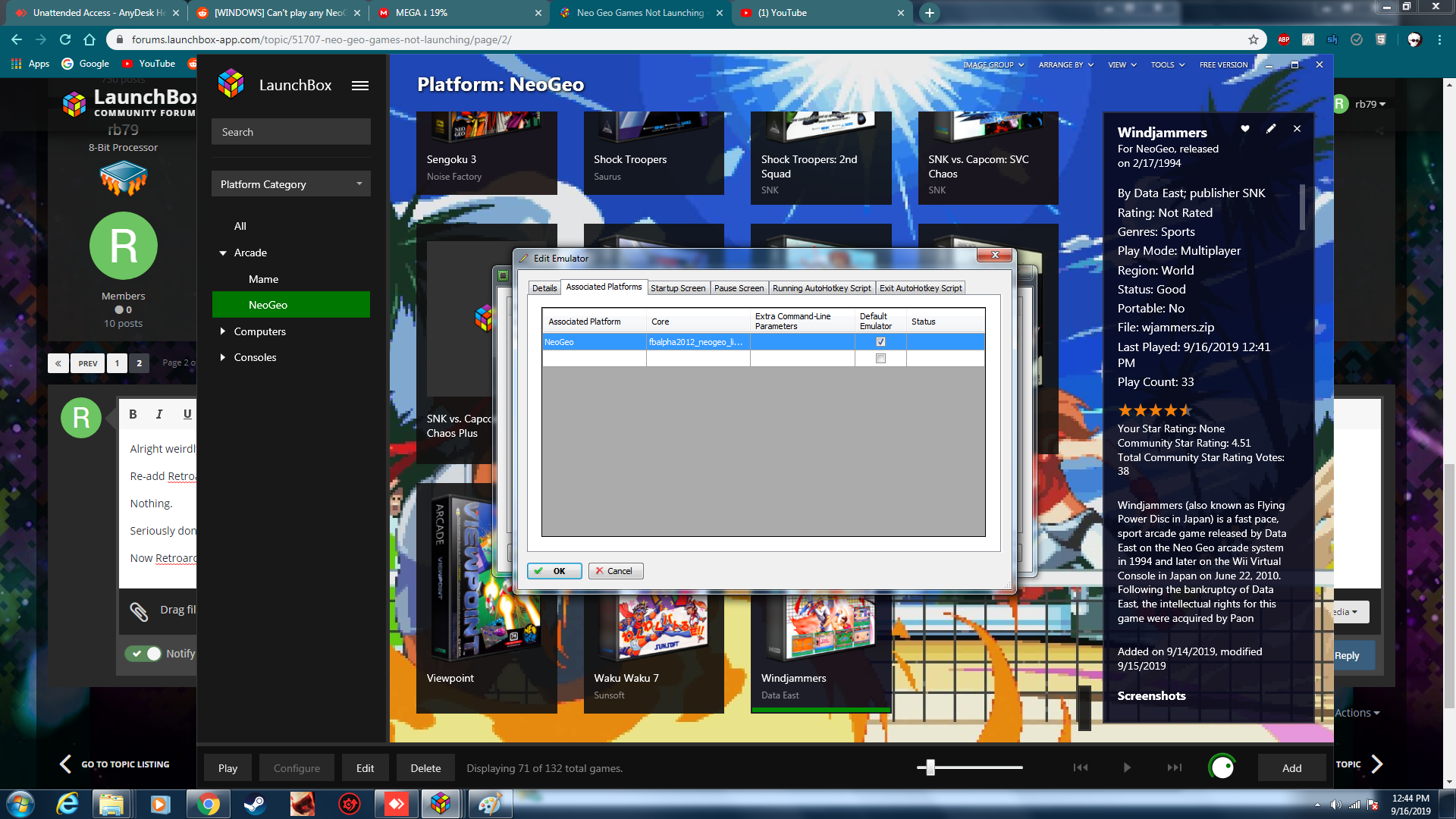
Task: Go to the browser home page
Action: pyautogui.click(x=89, y=39)
